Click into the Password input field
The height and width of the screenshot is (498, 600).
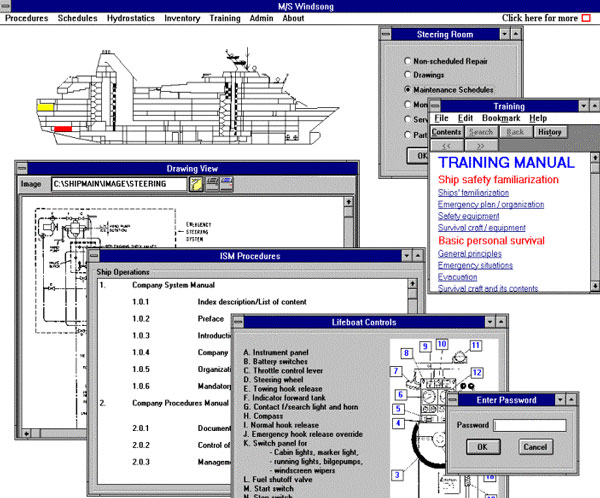(x=530, y=425)
